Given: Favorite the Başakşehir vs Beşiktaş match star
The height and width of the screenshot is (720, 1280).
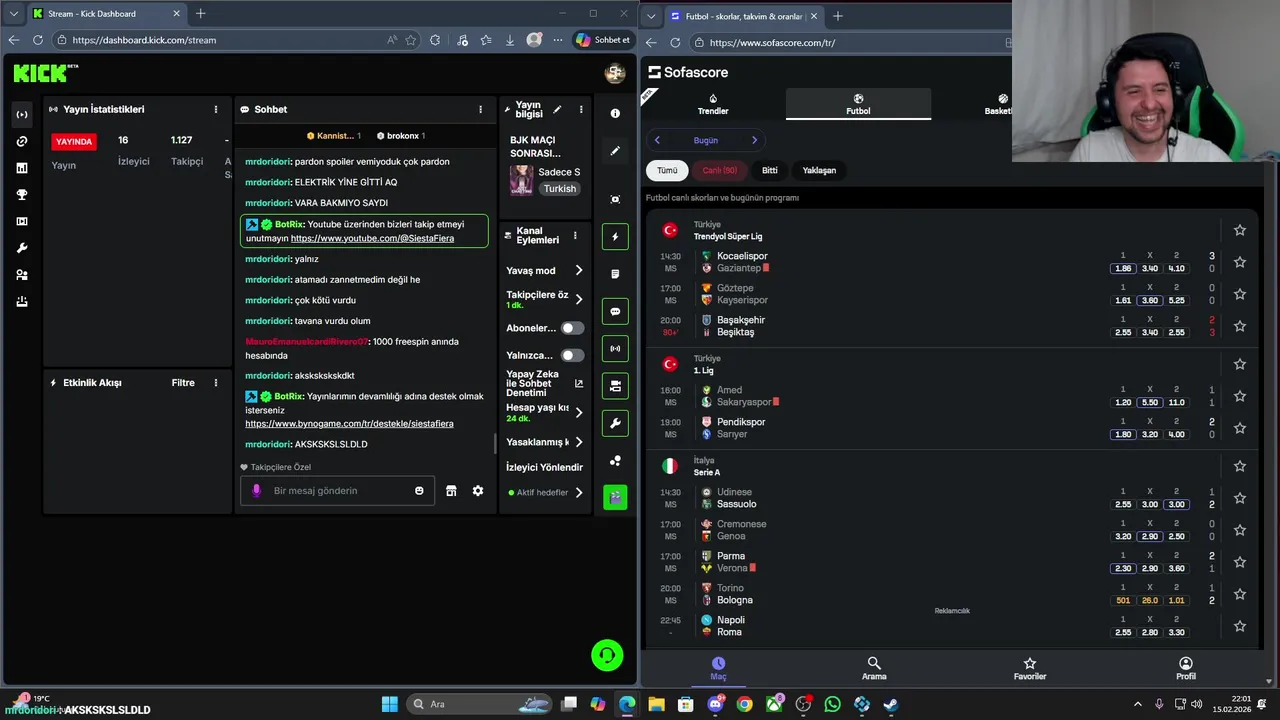Looking at the screenshot, I should [1240, 326].
